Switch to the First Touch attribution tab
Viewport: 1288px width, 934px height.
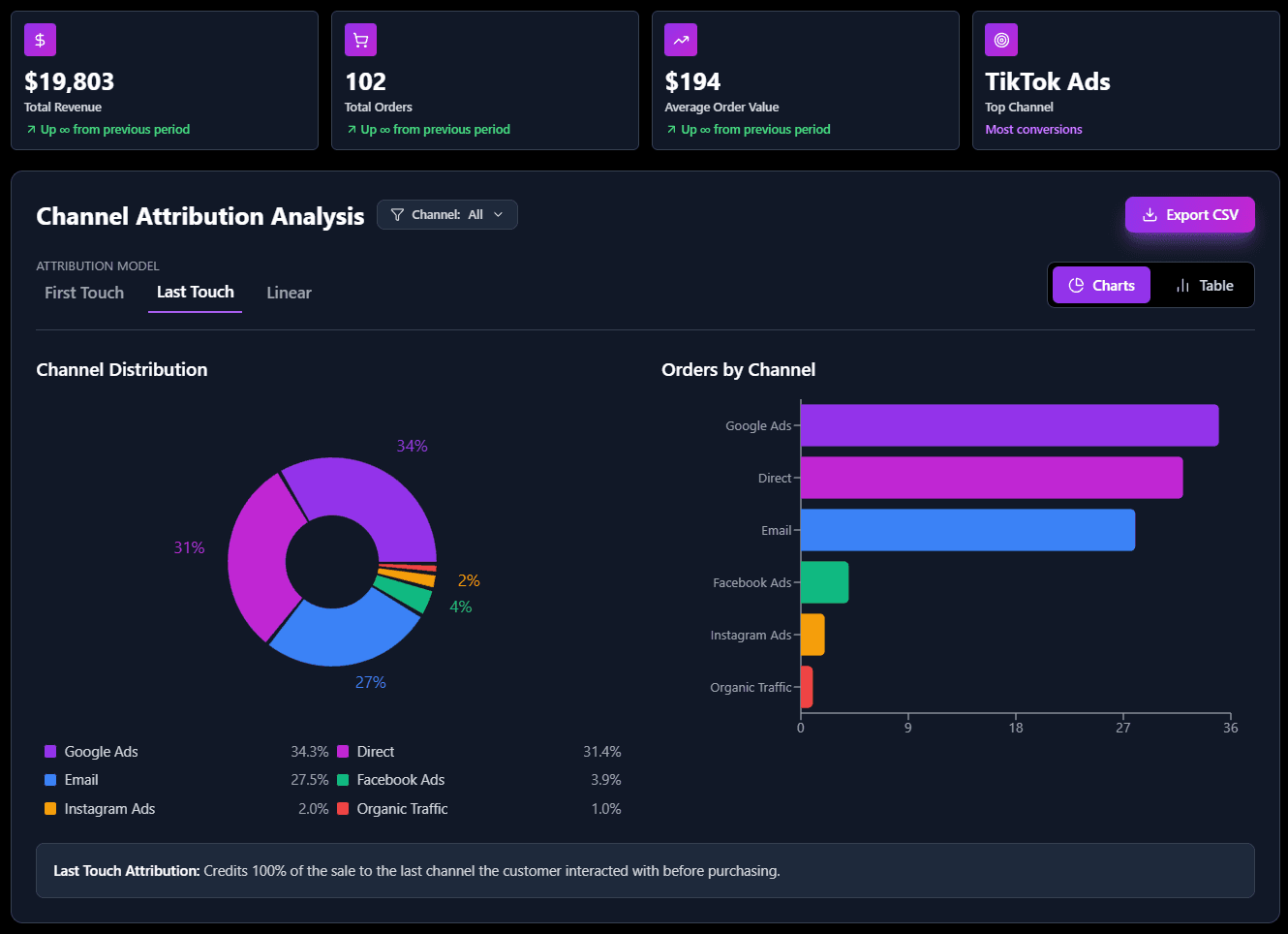coord(83,293)
